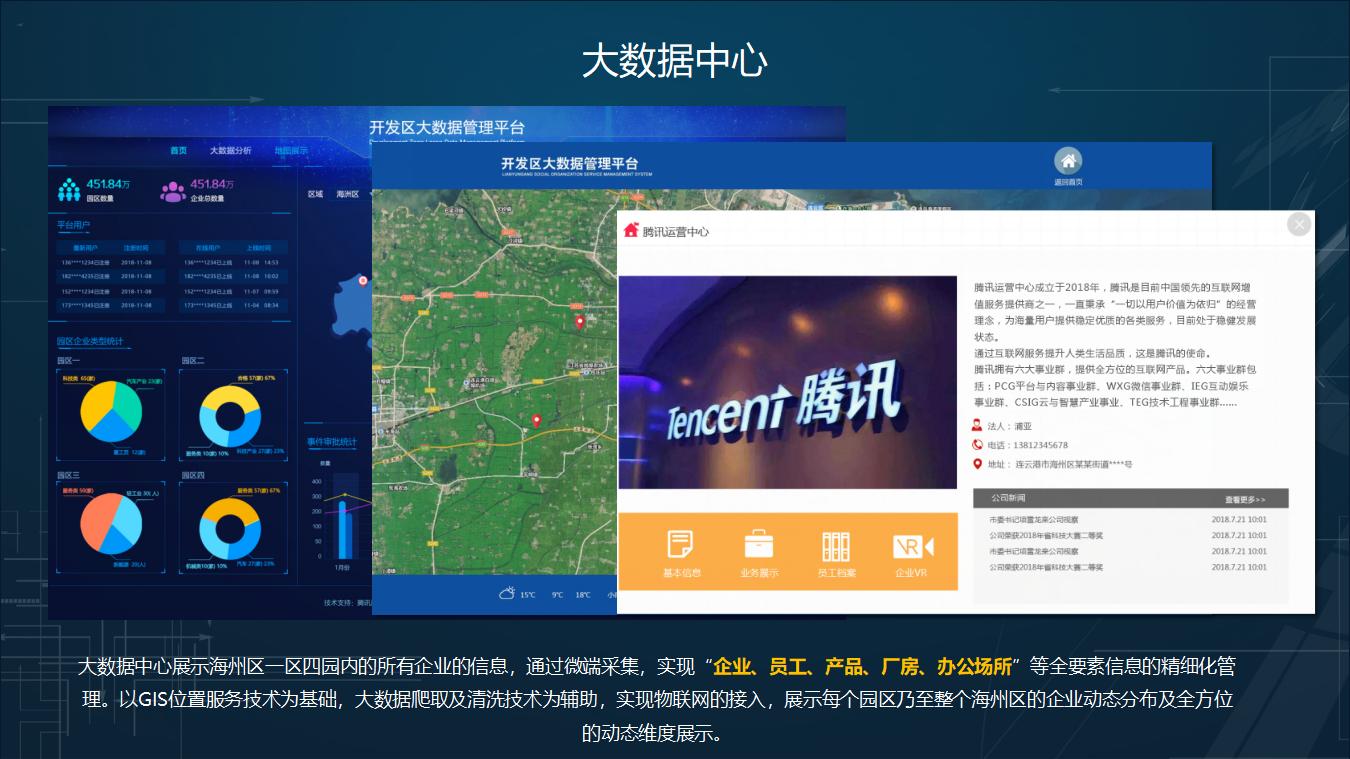Viewport: 1350px width, 759px height.
Task: Open the 首页 tab
Action: click(178, 151)
